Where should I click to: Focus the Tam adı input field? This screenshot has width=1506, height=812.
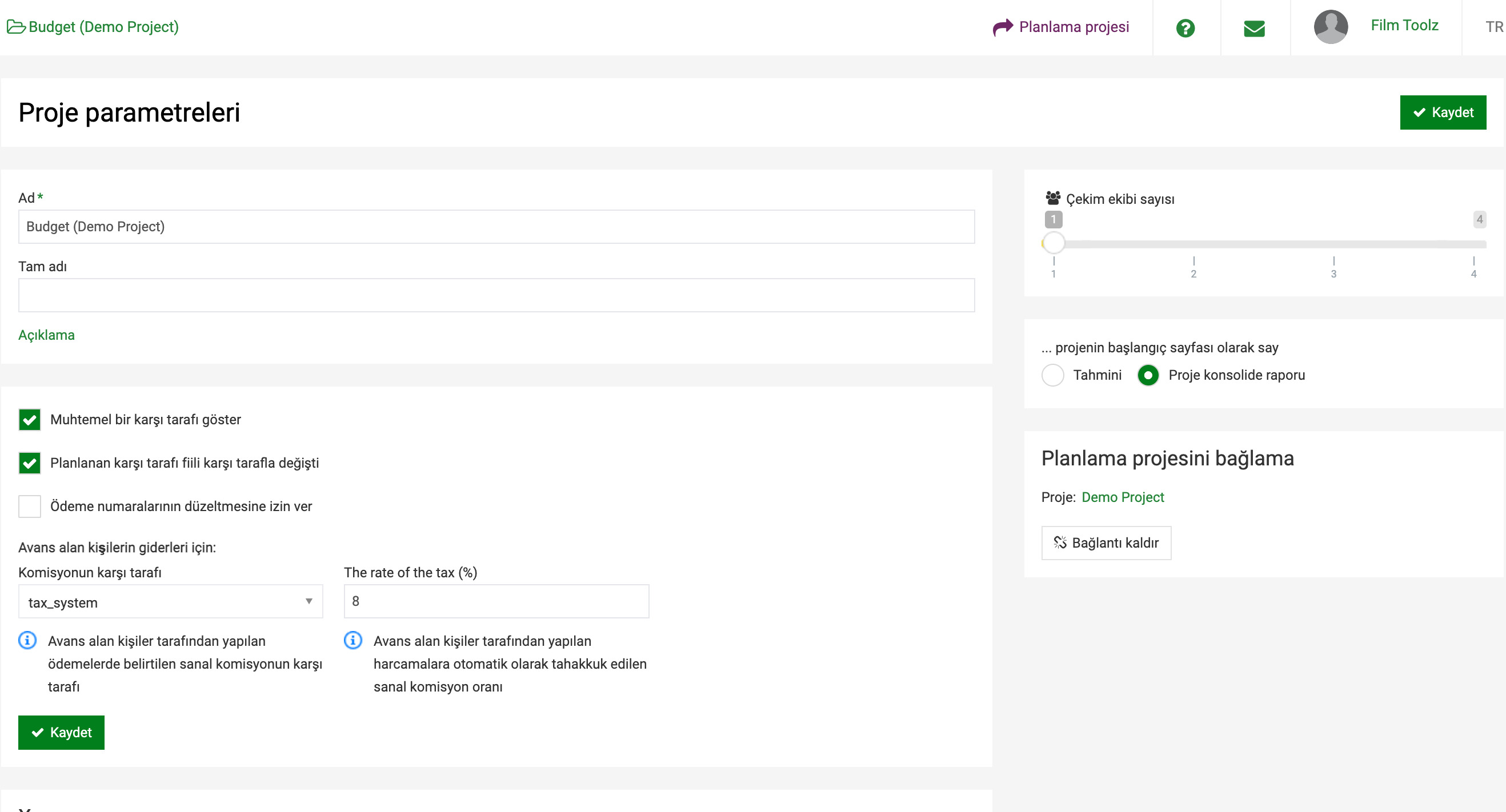pyautogui.click(x=496, y=295)
